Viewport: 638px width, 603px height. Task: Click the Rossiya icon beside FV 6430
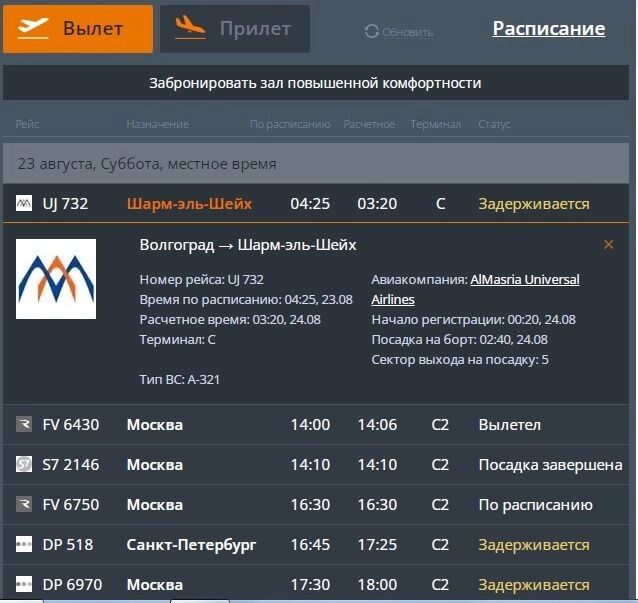coord(24,425)
